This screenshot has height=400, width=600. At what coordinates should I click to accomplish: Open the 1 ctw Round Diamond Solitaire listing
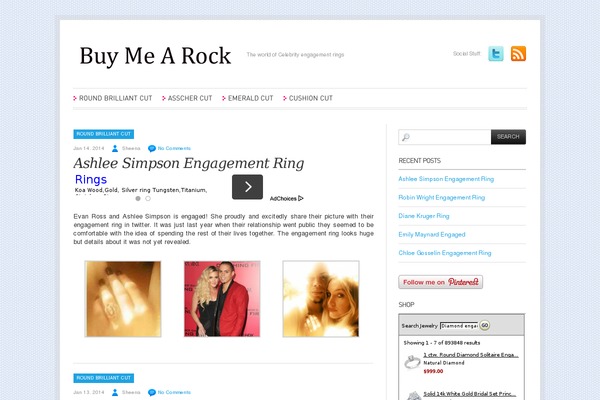click(471, 355)
